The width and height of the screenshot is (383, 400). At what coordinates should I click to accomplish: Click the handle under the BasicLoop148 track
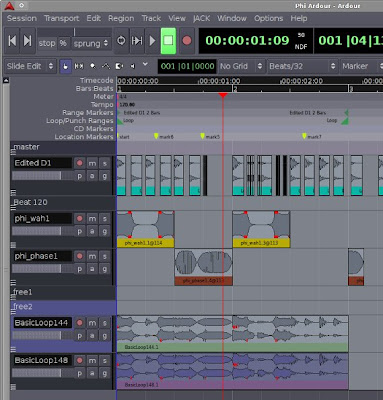[13, 387]
